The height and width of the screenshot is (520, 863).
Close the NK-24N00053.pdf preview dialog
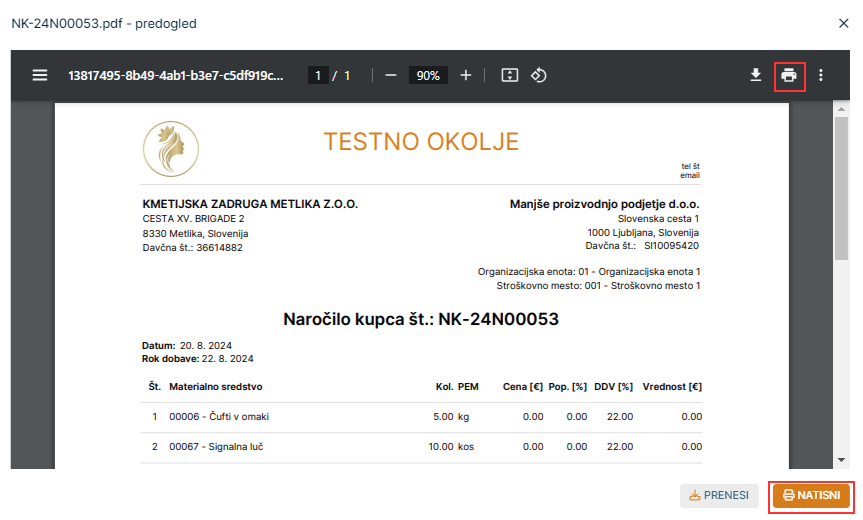[x=843, y=21]
